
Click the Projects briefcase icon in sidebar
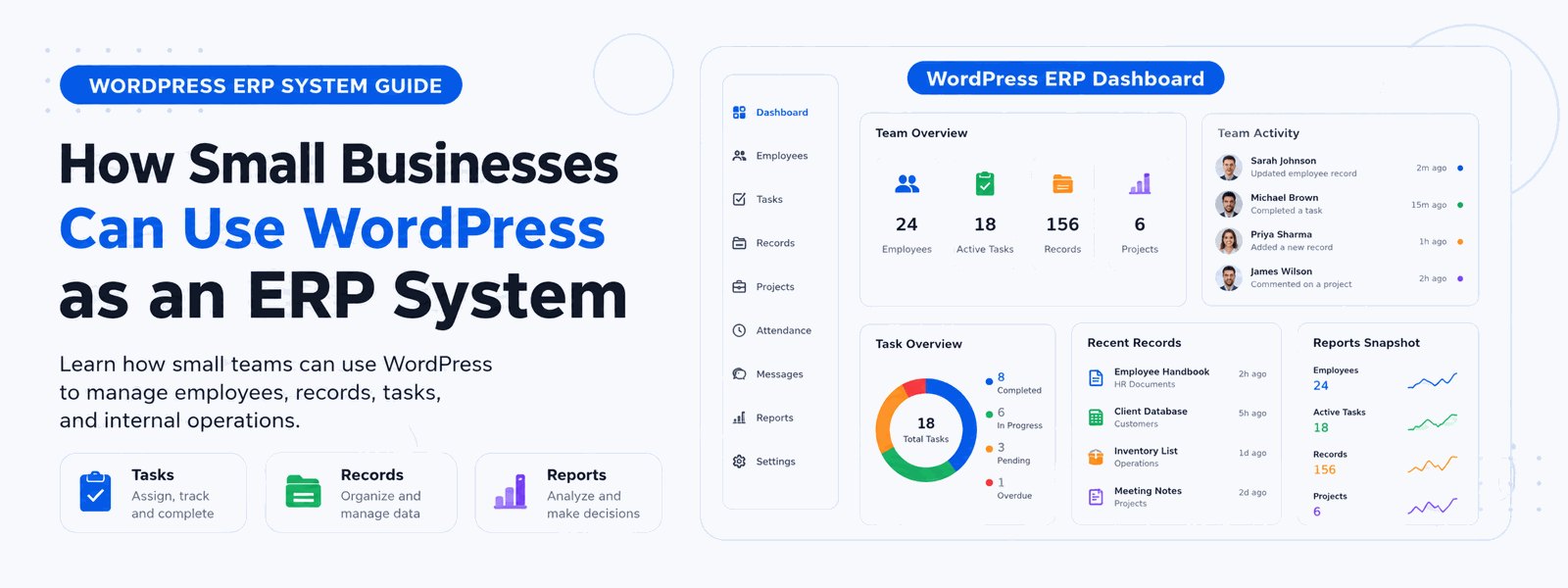pyautogui.click(x=740, y=287)
